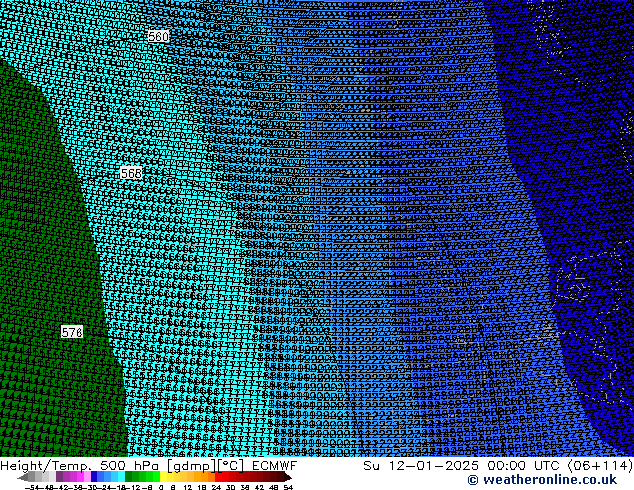Click the grey left arrow of colorbar
This screenshot has height=490, width=634.
point(23,478)
